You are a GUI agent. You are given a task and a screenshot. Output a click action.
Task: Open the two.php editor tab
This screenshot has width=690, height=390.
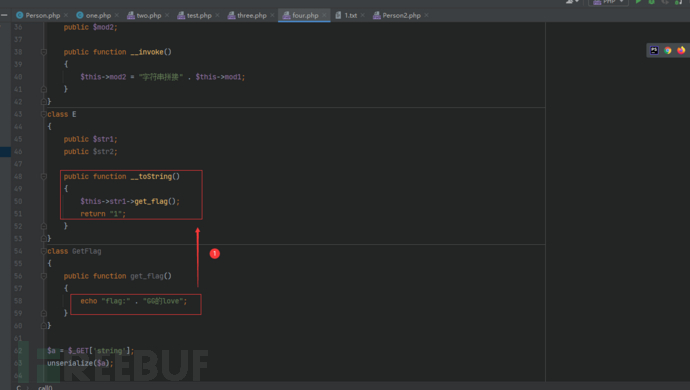point(149,15)
